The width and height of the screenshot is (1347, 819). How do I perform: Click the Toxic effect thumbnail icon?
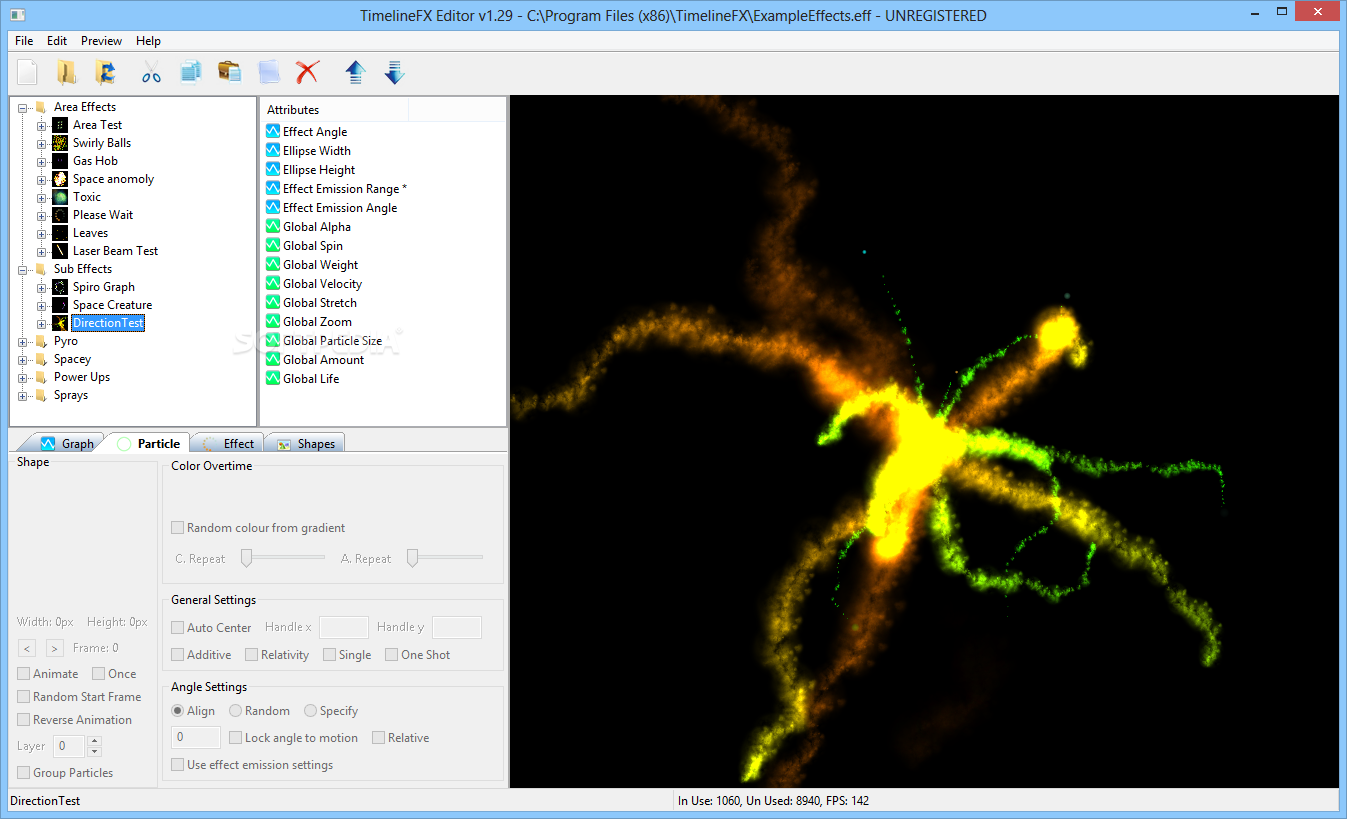pos(60,197)
